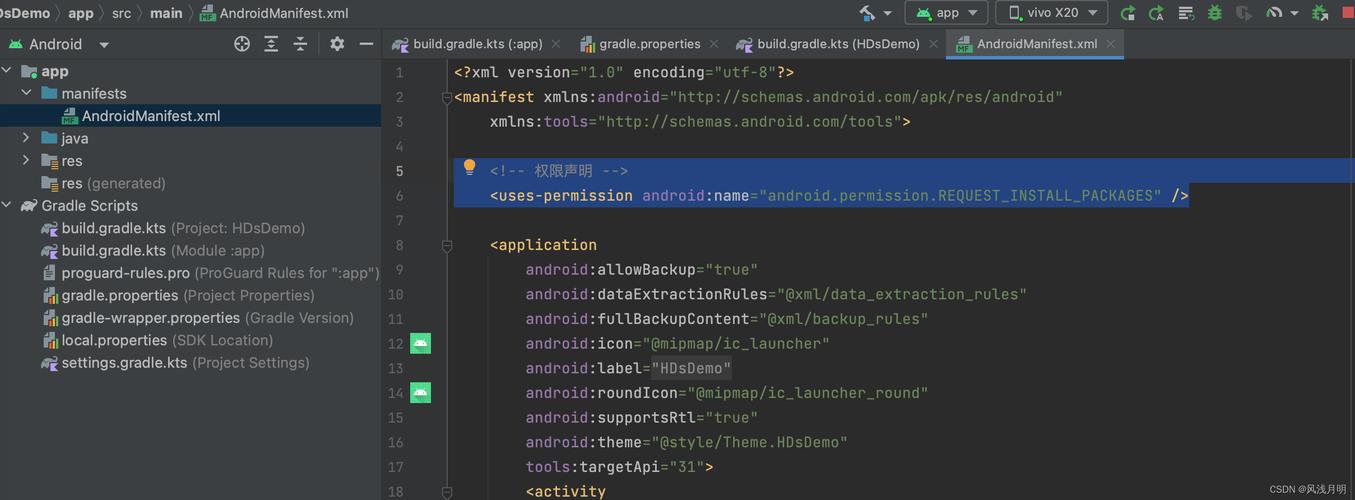The width and height of the screenshot is (1355, 500).
Task: Open the 'app' run configuration dropdown
Action: [x=946, y=13]
